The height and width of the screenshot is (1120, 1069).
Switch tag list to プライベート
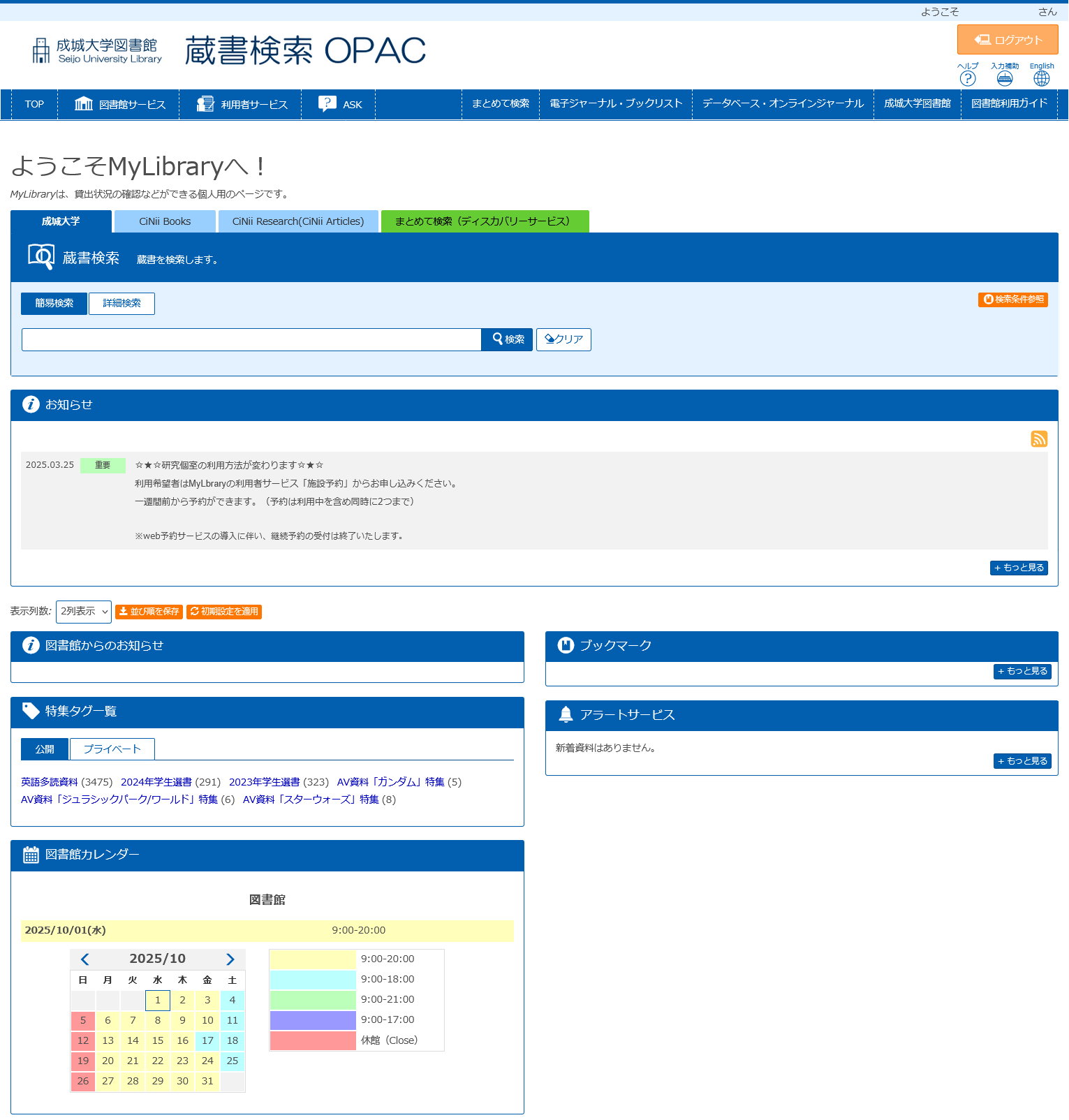pos(112,749)
